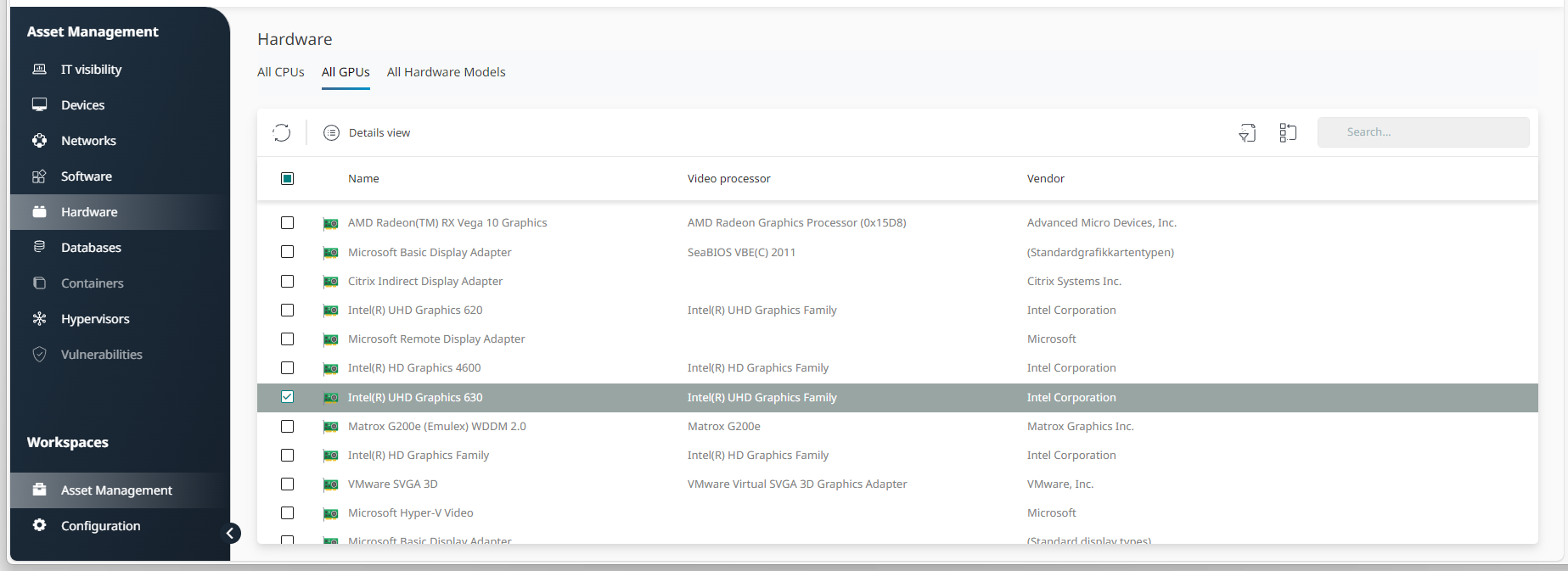Toggle the select-all checkbox in header
The width and height of the screenshot is (1568, 571).
tap(287, 178)
